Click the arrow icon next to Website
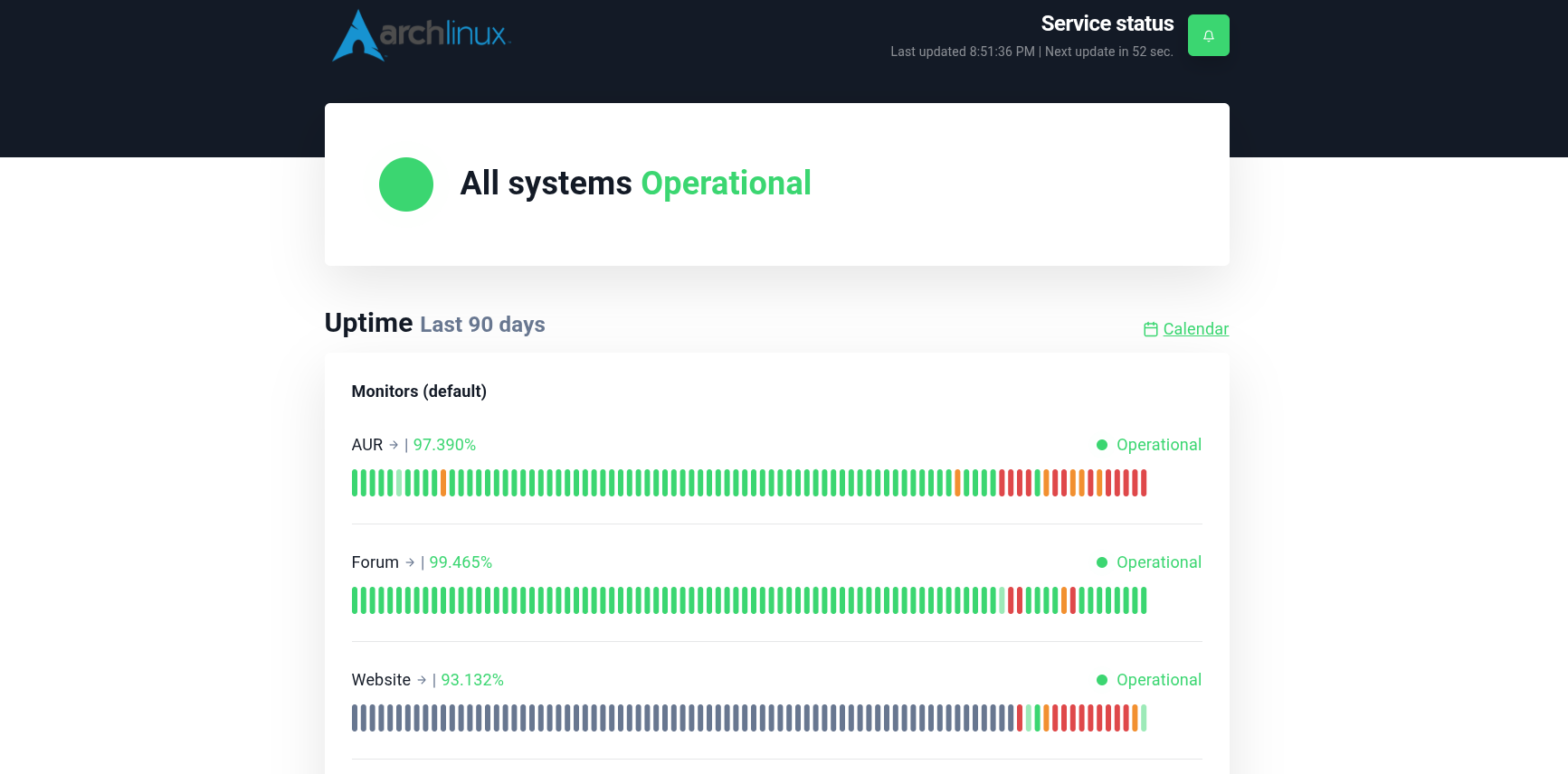 point(422,680)
